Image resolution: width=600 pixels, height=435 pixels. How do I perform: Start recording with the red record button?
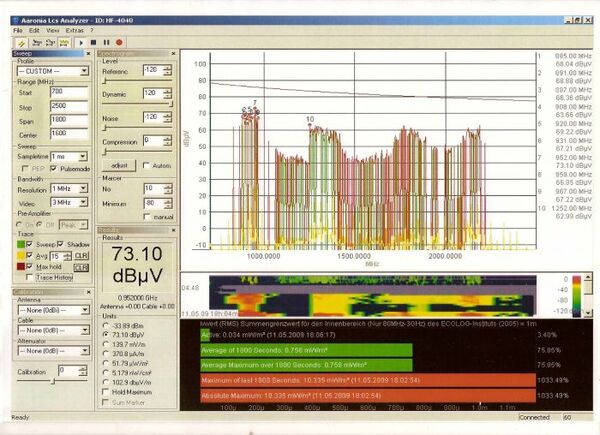119,42
